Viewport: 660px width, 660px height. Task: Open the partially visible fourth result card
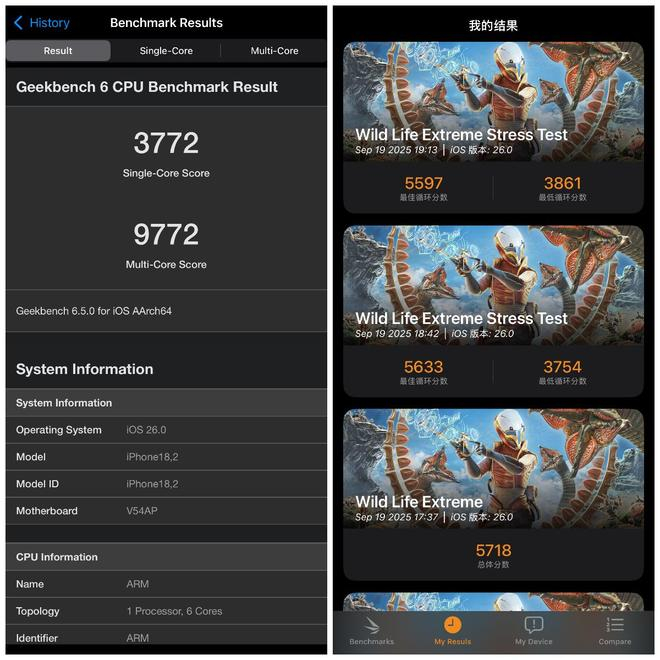[x=493, y=602]
